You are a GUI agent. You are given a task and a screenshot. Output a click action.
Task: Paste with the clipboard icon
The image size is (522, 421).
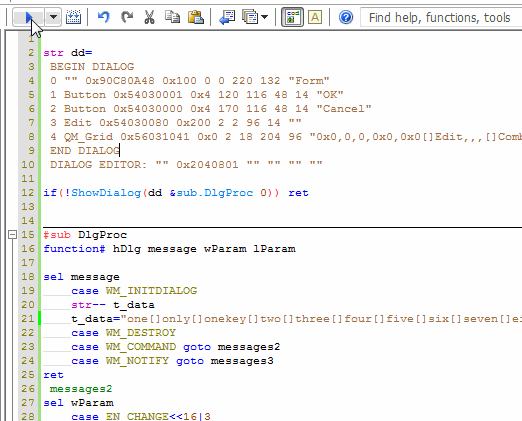click(x=196, y=17)
